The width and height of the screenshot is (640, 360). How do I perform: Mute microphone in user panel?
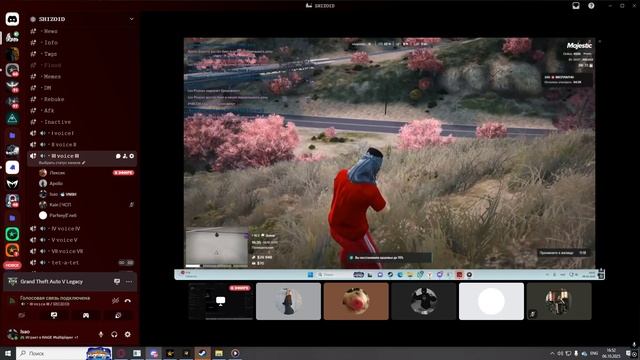click(x=101, y=334)
